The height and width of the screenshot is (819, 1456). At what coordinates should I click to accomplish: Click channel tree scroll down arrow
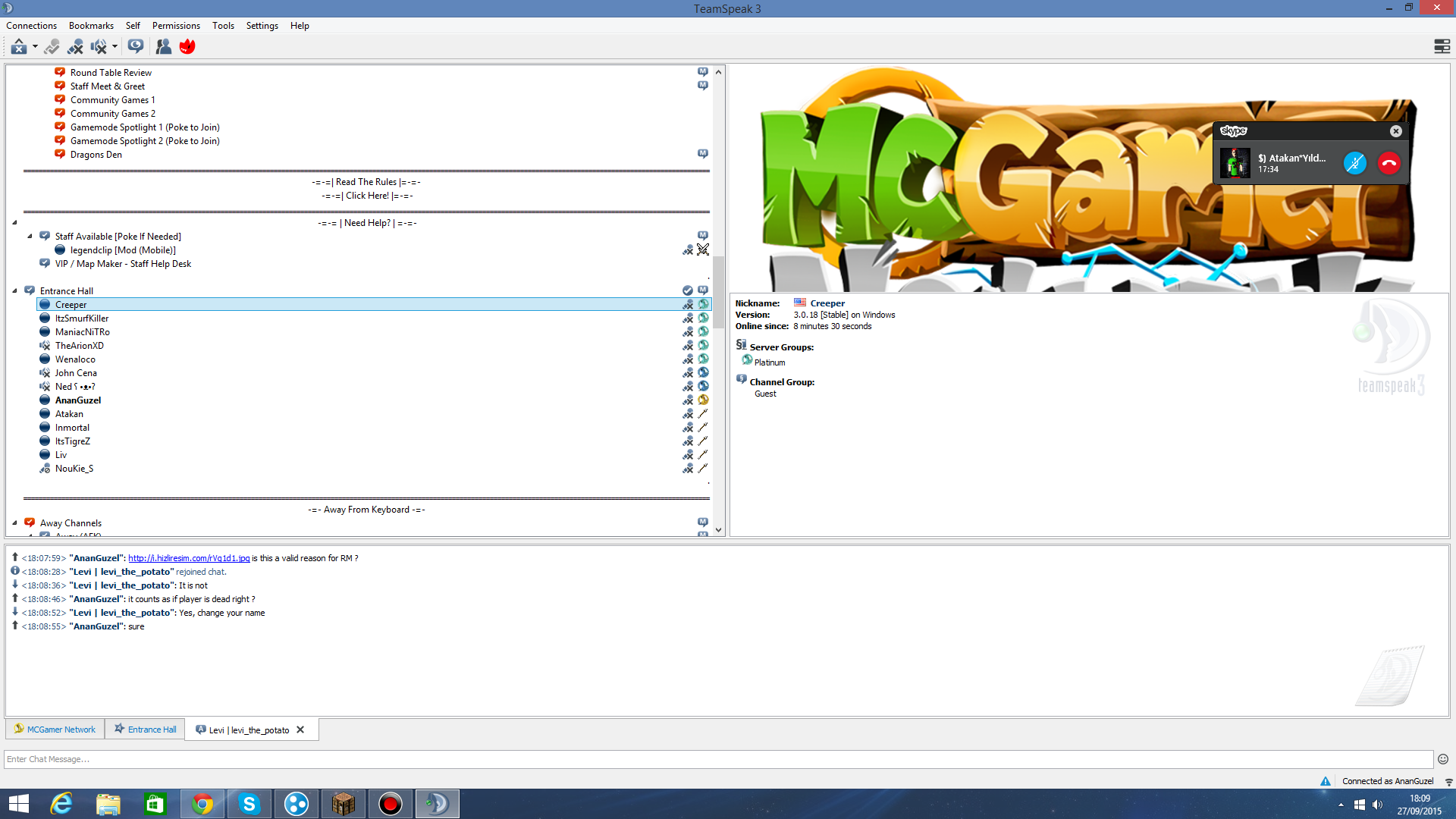[x=718, y=531]
